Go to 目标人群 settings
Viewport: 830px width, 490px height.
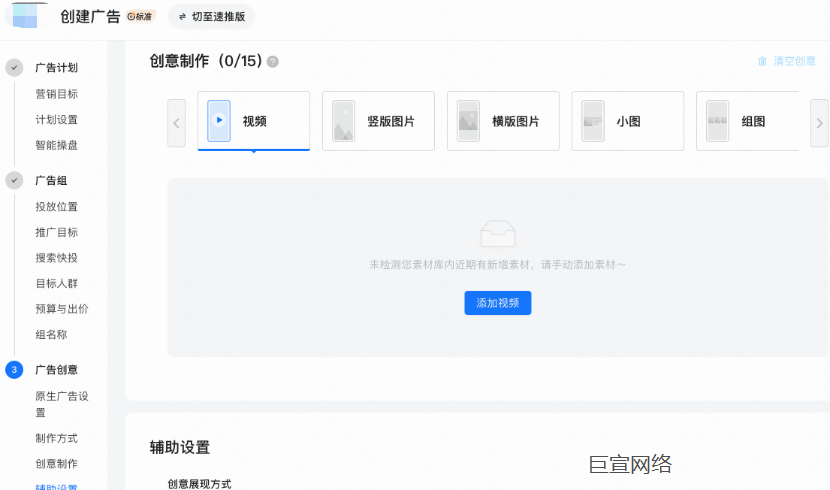tap(56, 284)
